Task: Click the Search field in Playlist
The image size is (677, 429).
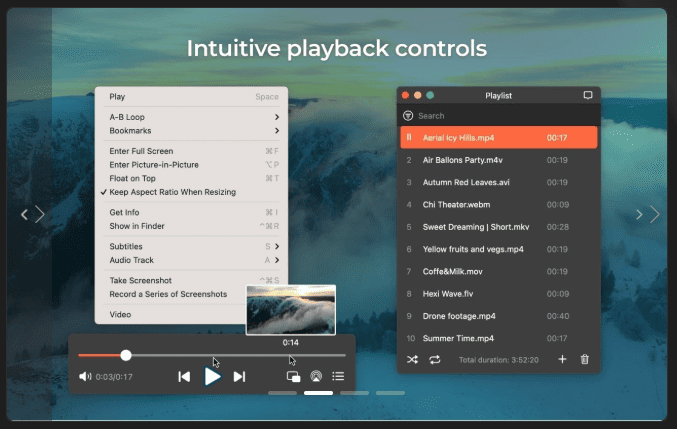Action: [499, 116]
